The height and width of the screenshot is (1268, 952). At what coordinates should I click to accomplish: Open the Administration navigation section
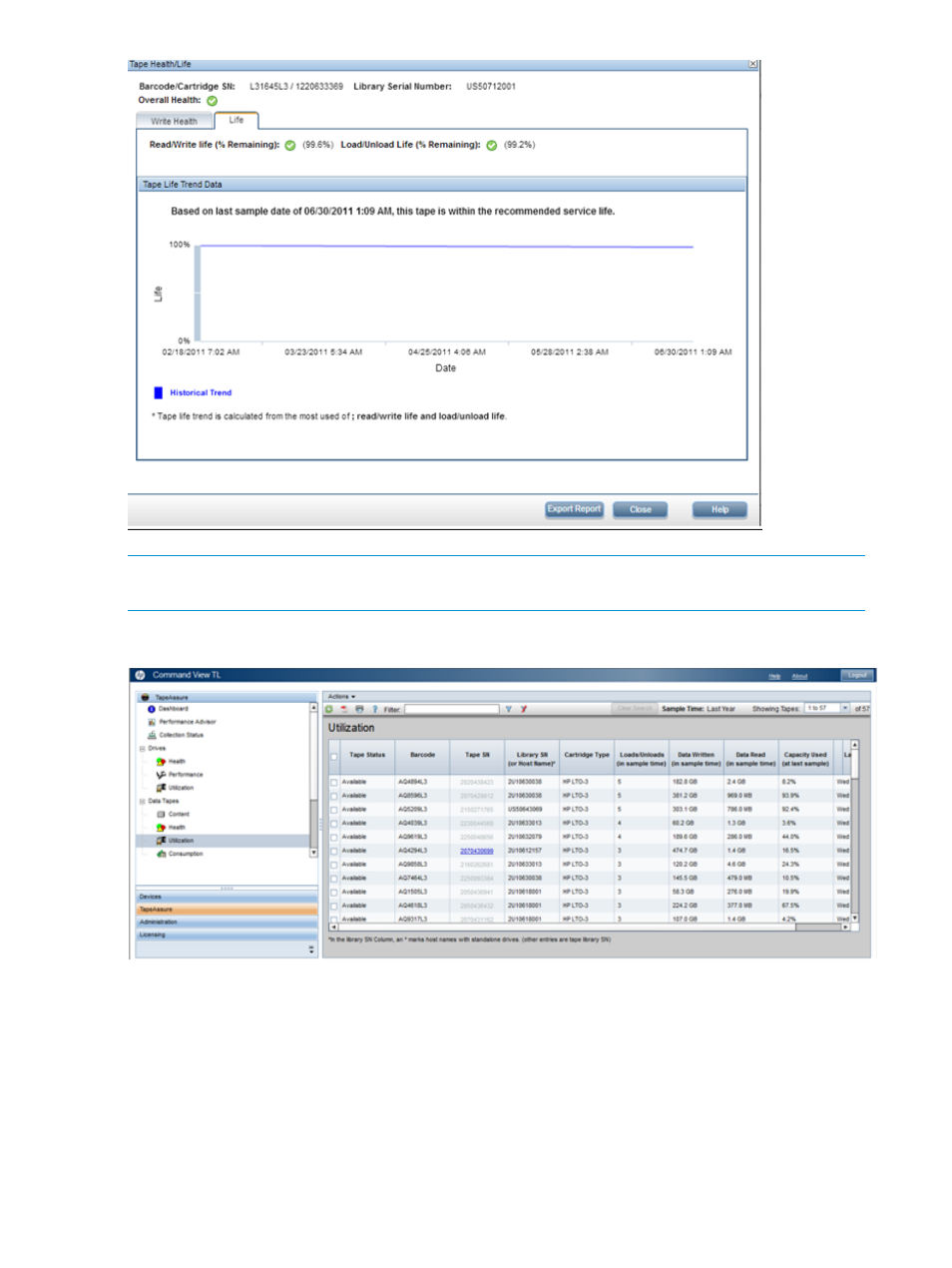[x=227, y=923]
